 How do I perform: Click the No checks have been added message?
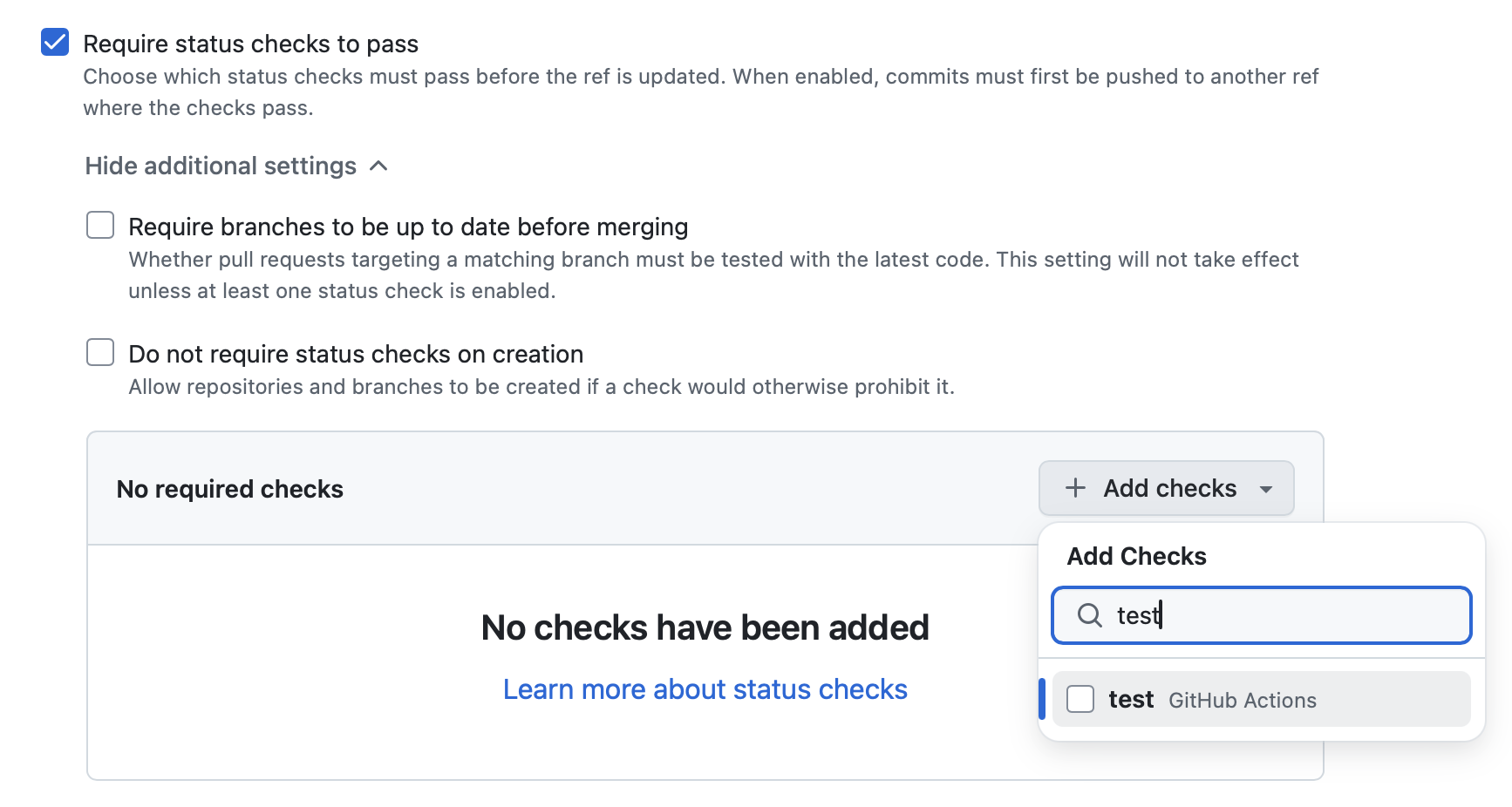(705, 627)
